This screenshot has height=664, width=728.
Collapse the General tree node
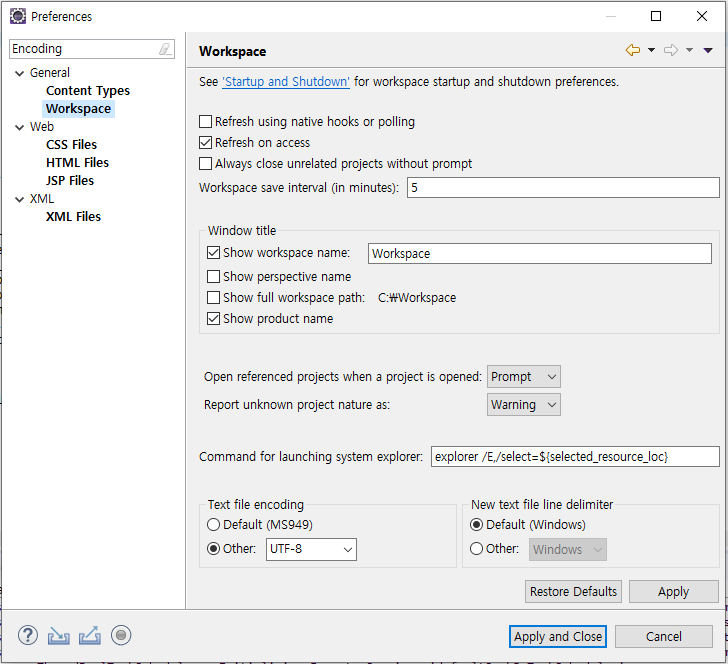point(20,73)
